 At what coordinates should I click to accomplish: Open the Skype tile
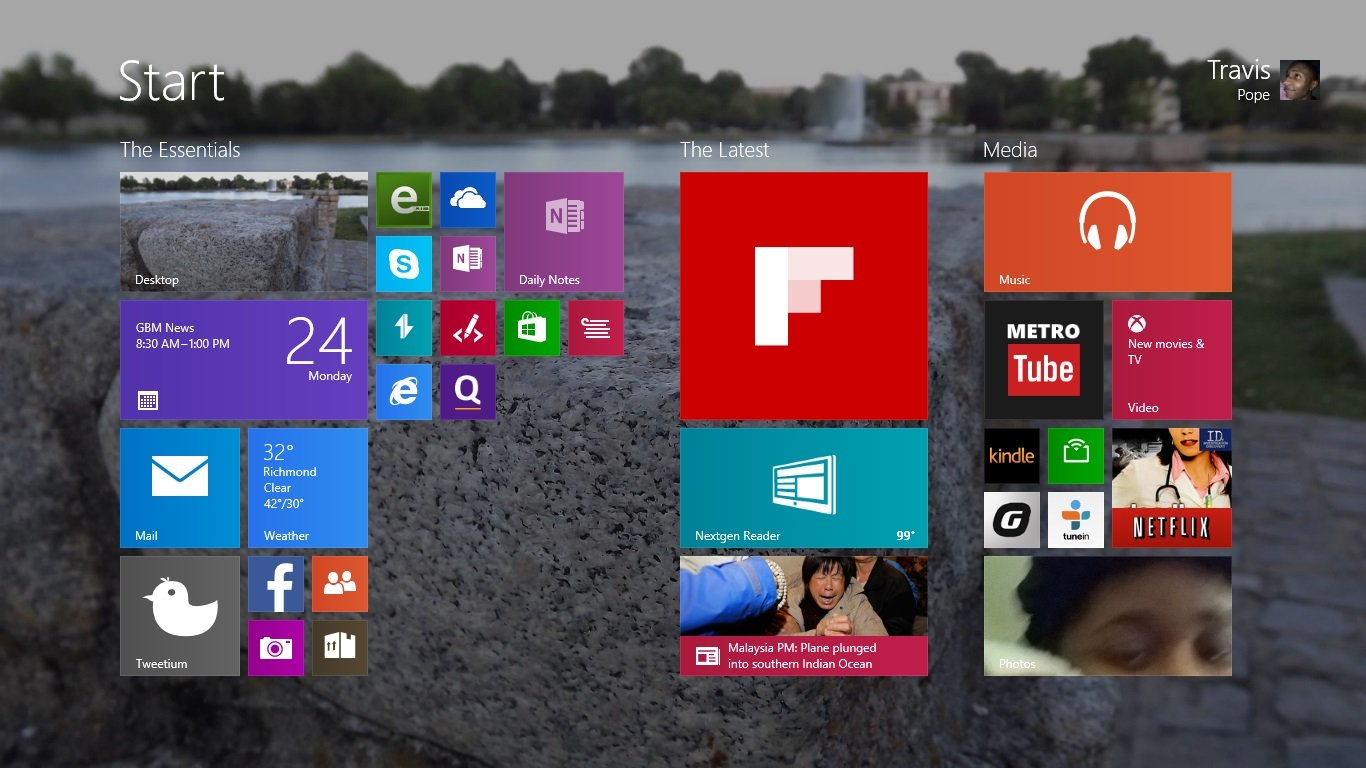tap(404, 264)
